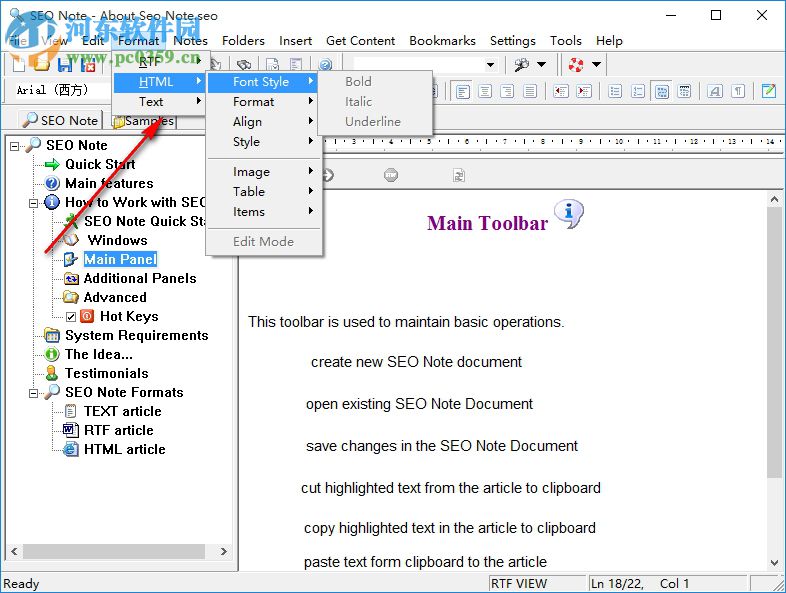The height and width of the screenshot is (593, 786).
Task: Select the Testimonials tree item
Action: (x=106, y=373)
